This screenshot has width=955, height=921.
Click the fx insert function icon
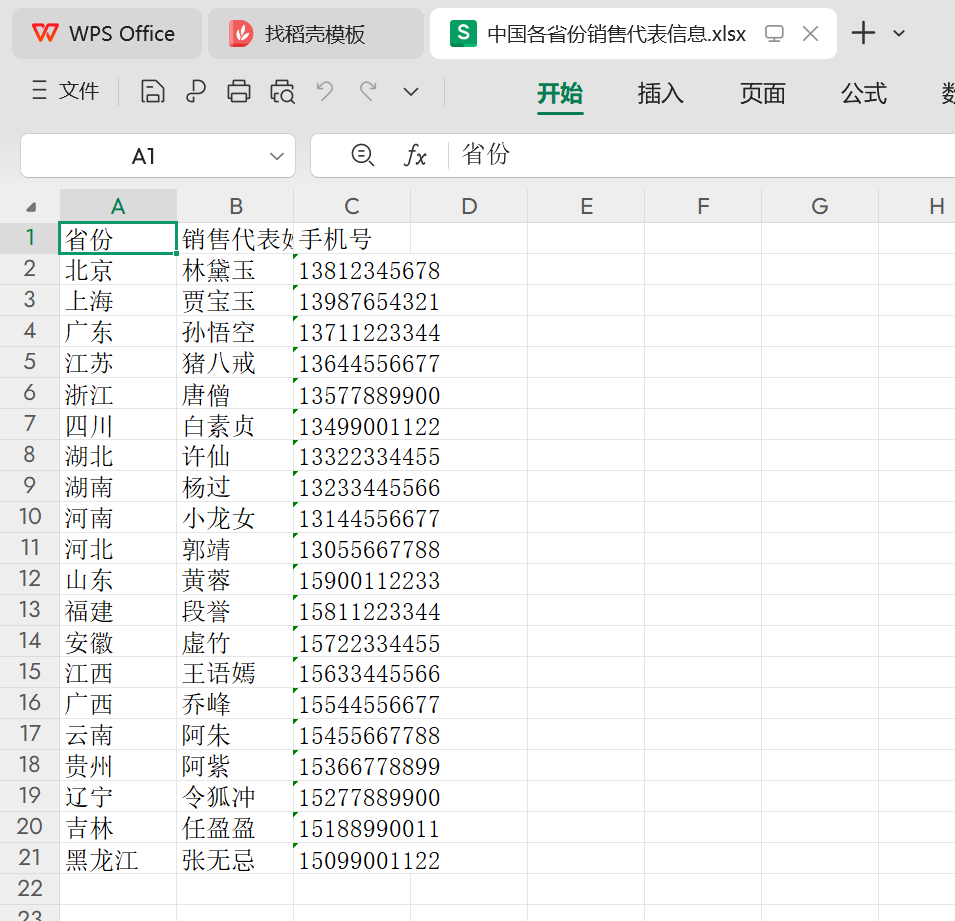[x=415, y=155]
